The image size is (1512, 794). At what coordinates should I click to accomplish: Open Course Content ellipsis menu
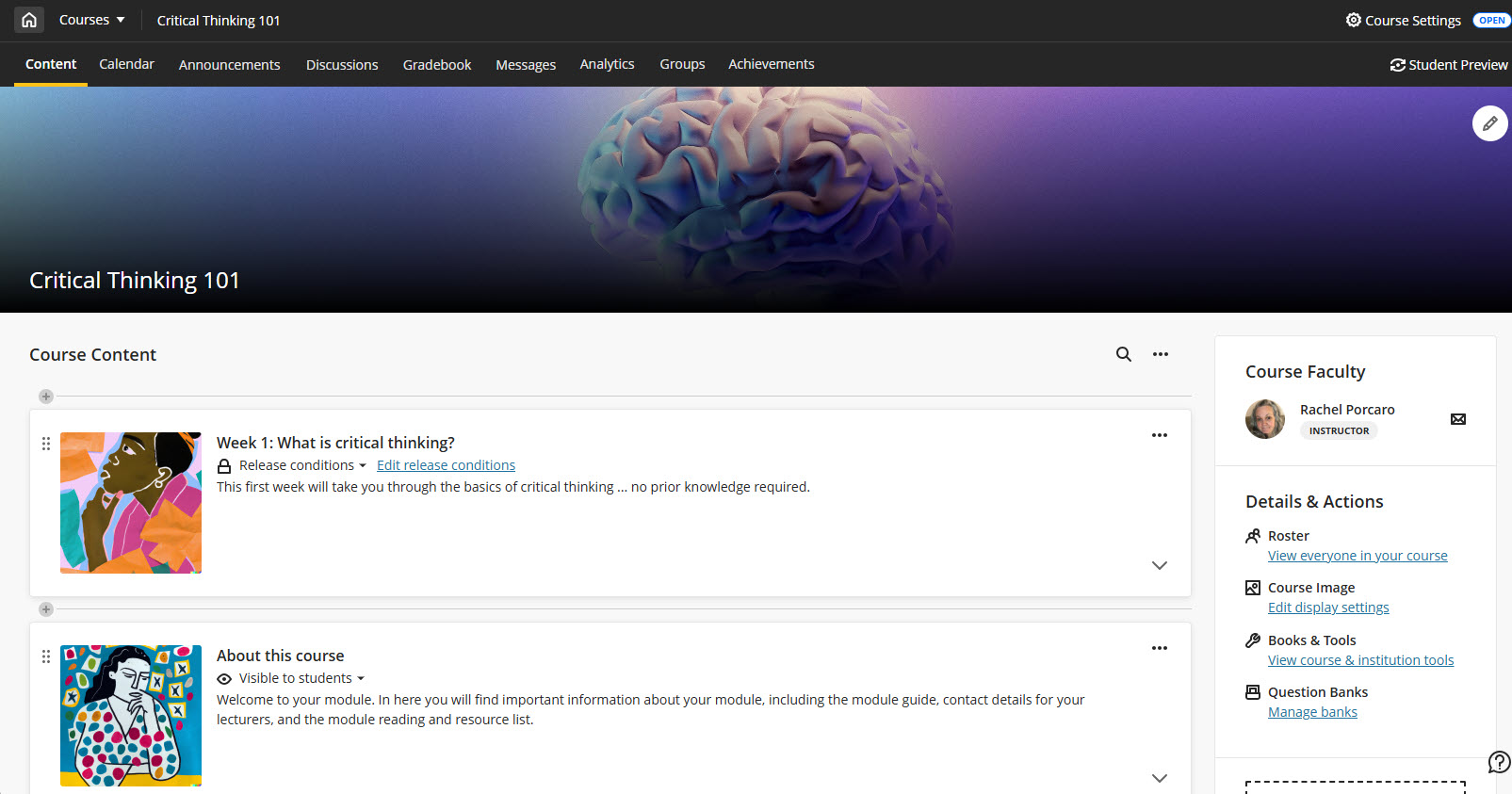point(1161,354)
